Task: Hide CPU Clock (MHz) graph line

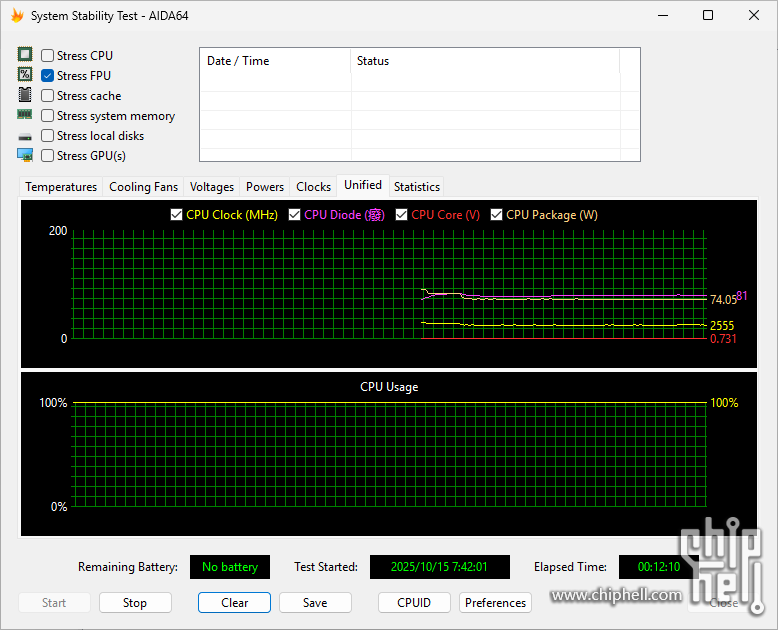Action: coord(177,215)
